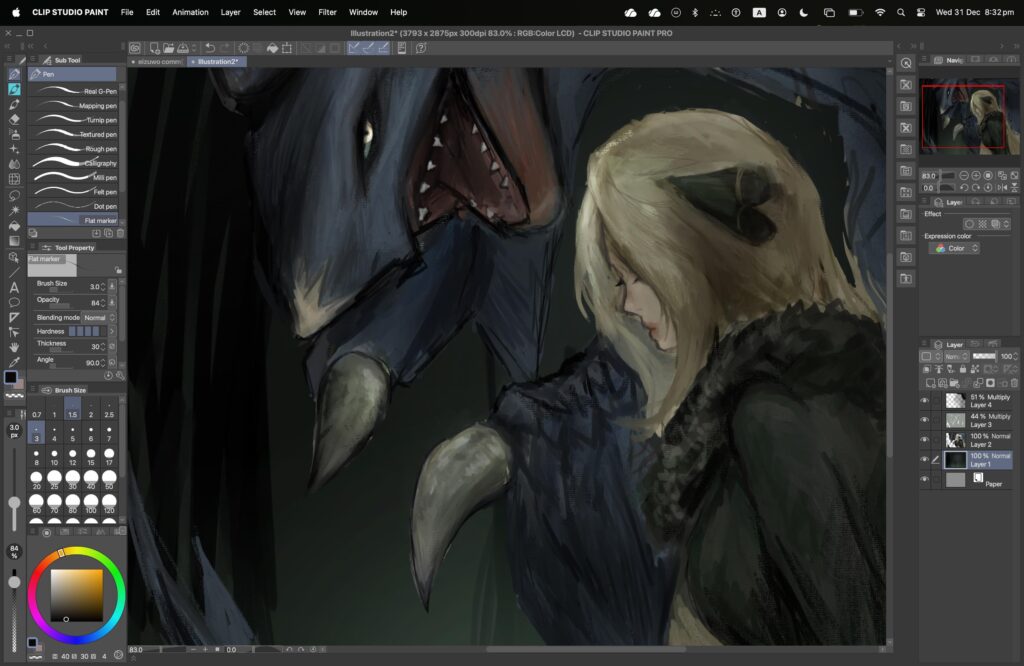1024x666 pixels.
Task: Click the Undo arrow in the top toolbar
Action: click(x=210, y=46)
